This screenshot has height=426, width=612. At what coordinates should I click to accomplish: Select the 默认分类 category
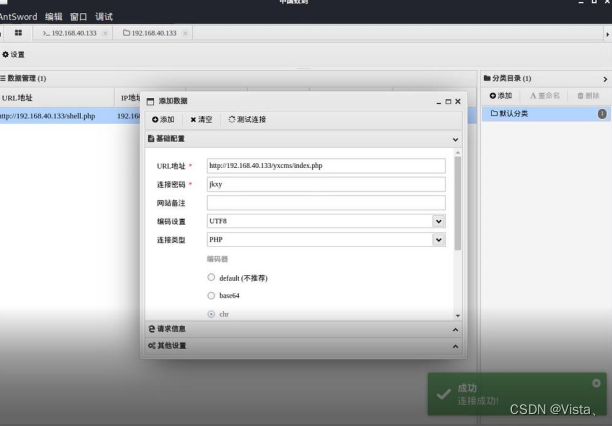[546, 114]
